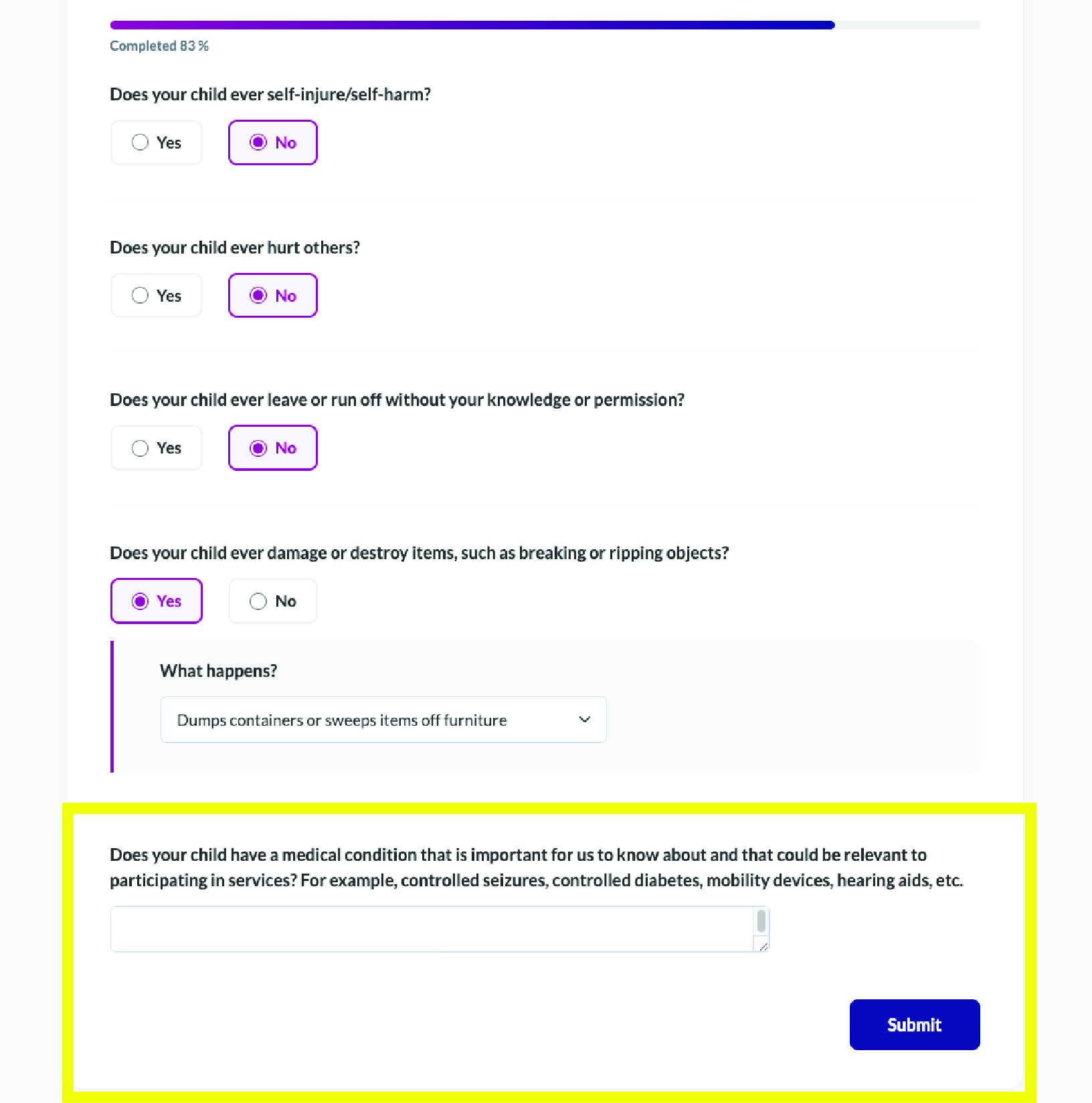The image size is (1092, 1103).
Task: Click the What happens? question label
Action: click(219, 671)
